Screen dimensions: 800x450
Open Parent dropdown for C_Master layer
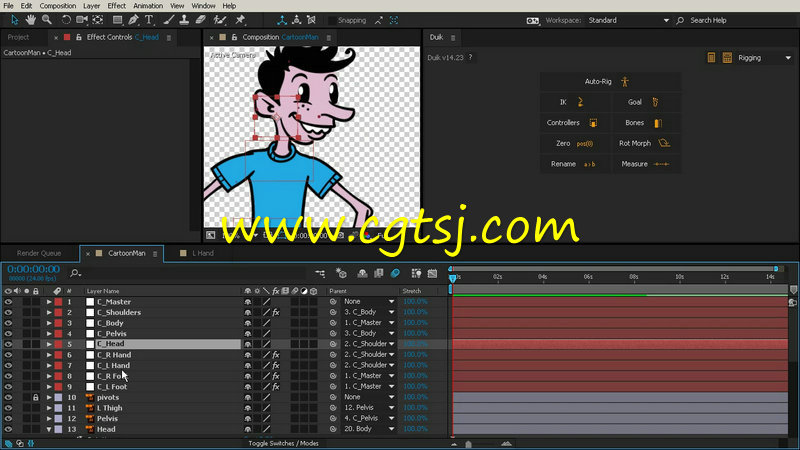369,302
